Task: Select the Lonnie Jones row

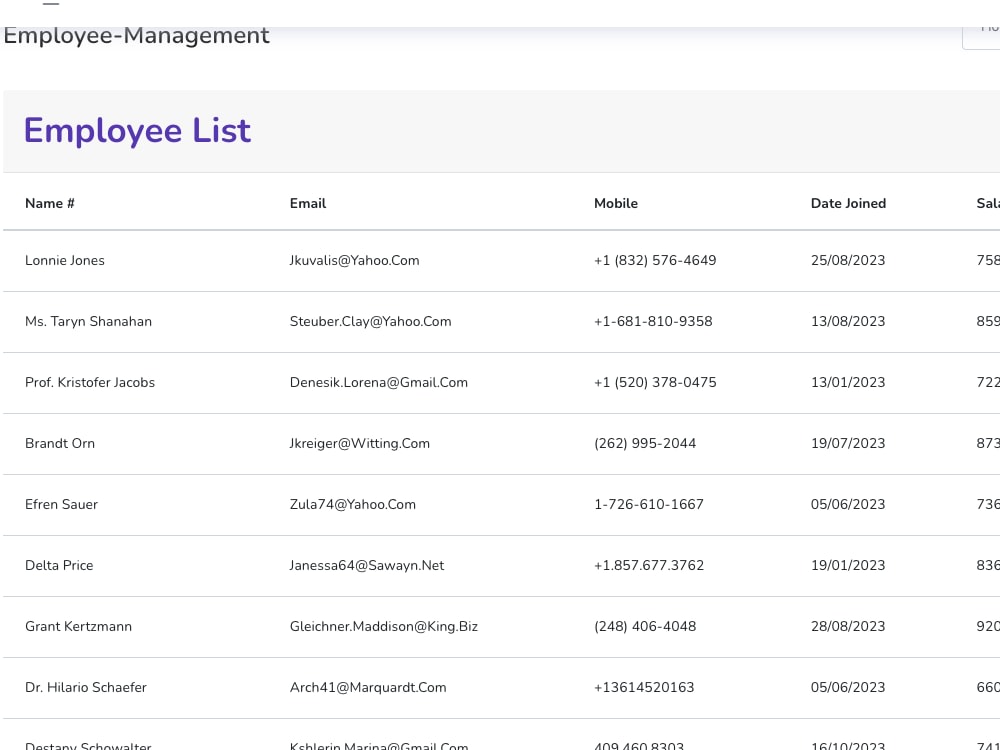Action: 501,261
